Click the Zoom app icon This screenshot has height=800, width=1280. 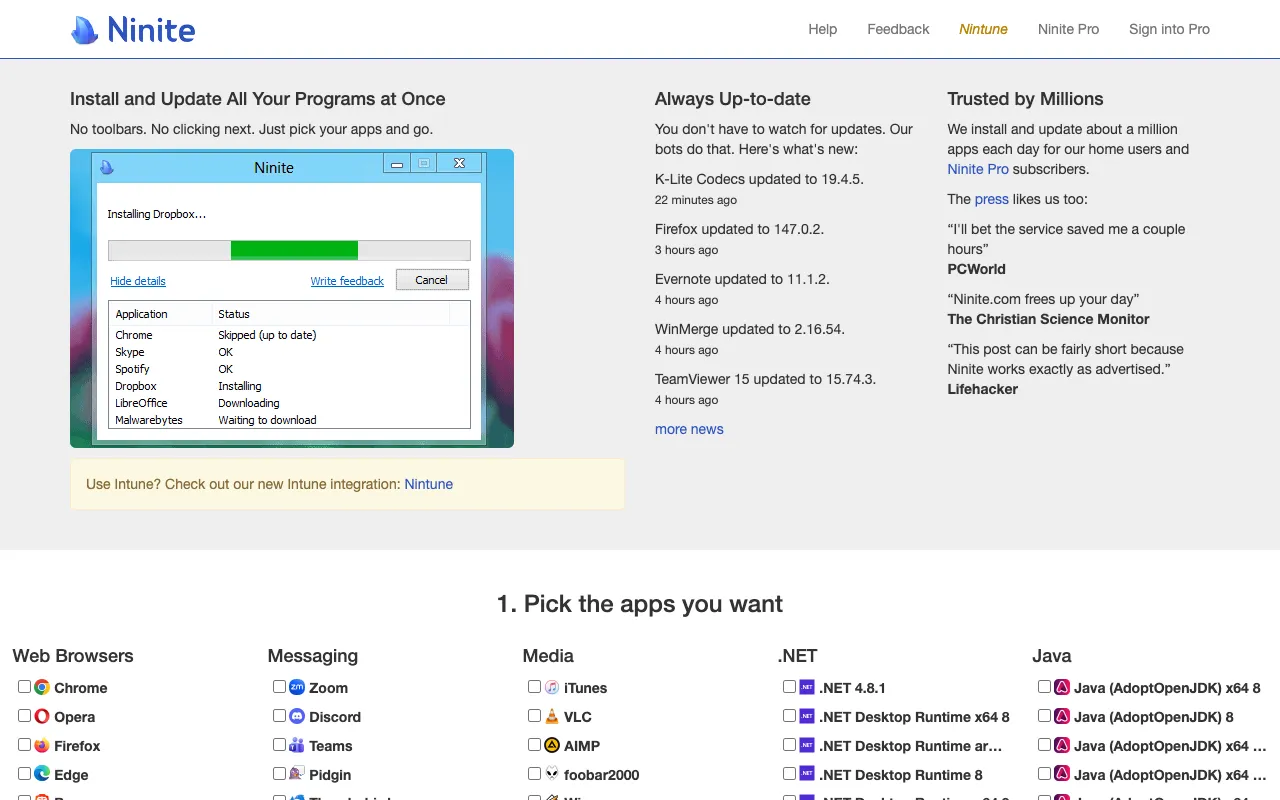tap(297, 688)
